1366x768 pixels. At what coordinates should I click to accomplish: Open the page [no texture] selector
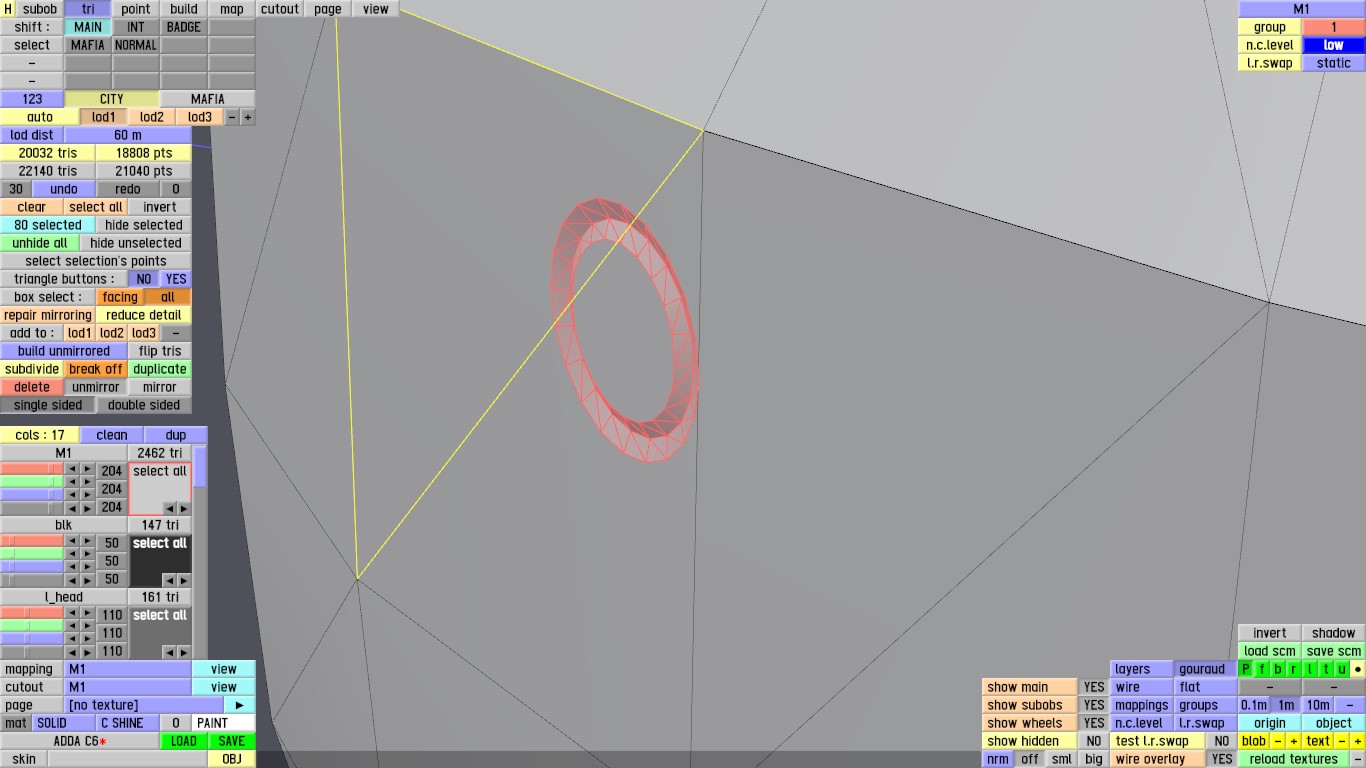click(x=144, y=705)
